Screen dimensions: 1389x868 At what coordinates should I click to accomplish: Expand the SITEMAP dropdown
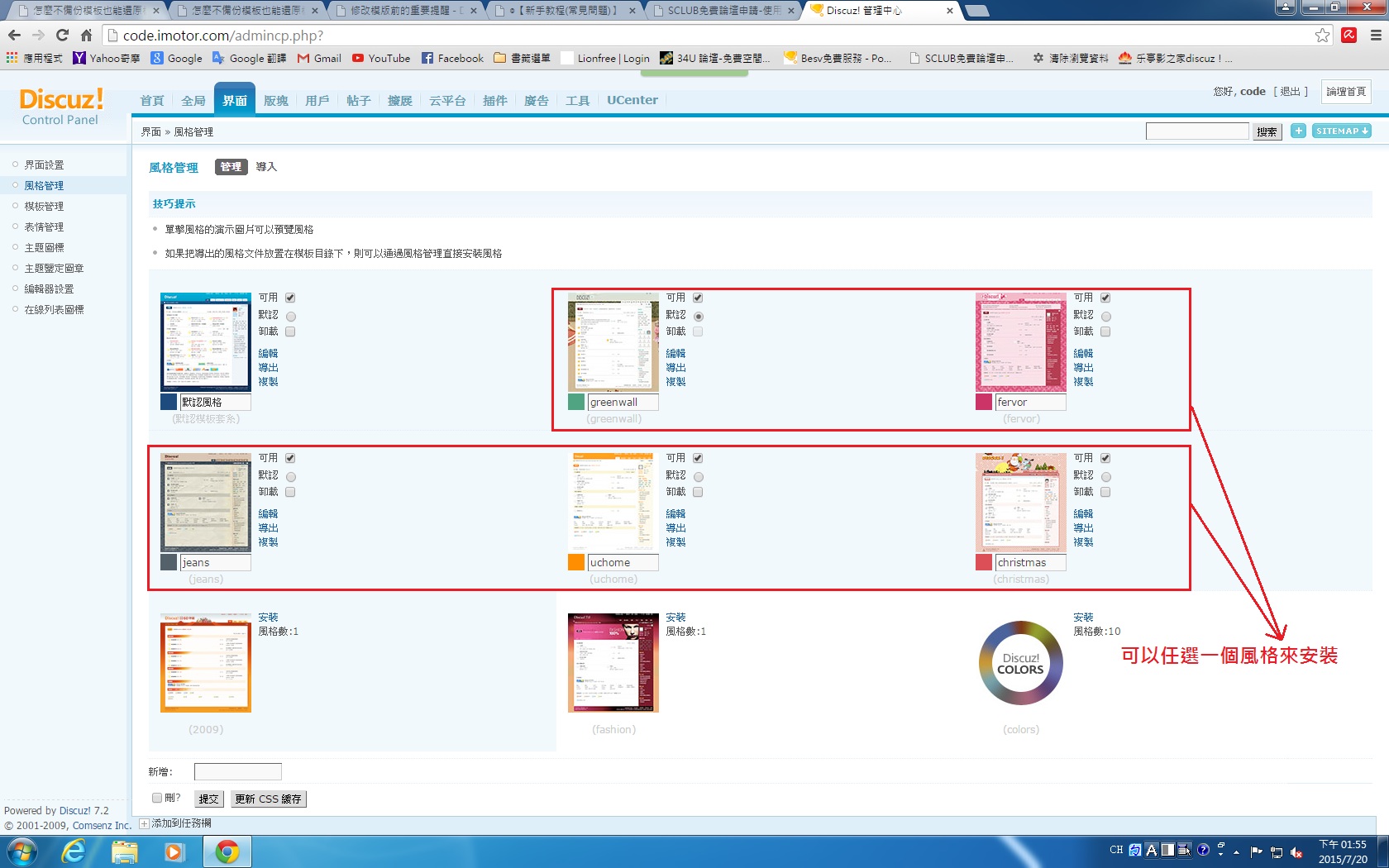pyautogui.click(x=1342, y=131)
